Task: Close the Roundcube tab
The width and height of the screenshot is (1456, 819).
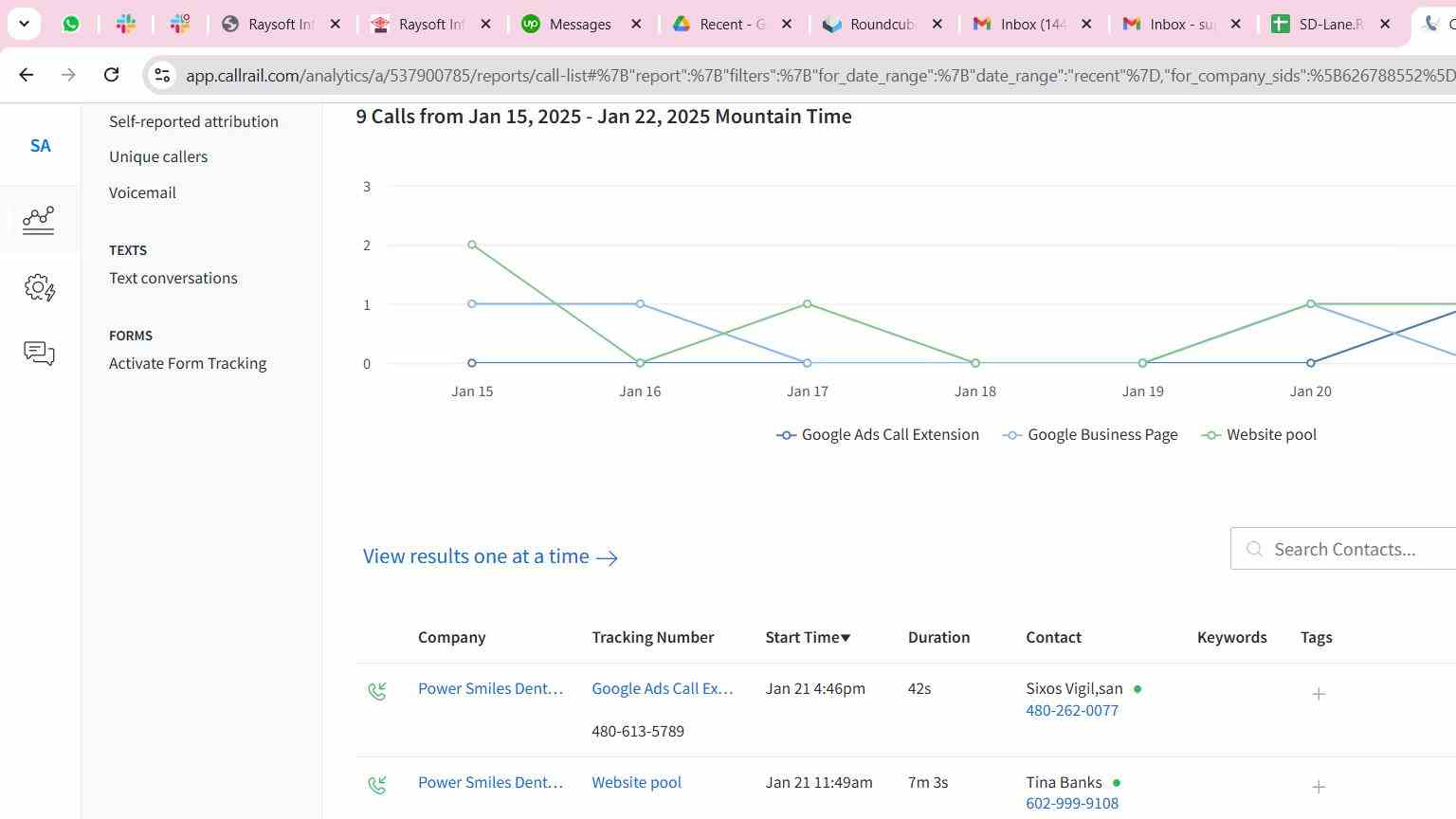Action: tap(937, 24)
